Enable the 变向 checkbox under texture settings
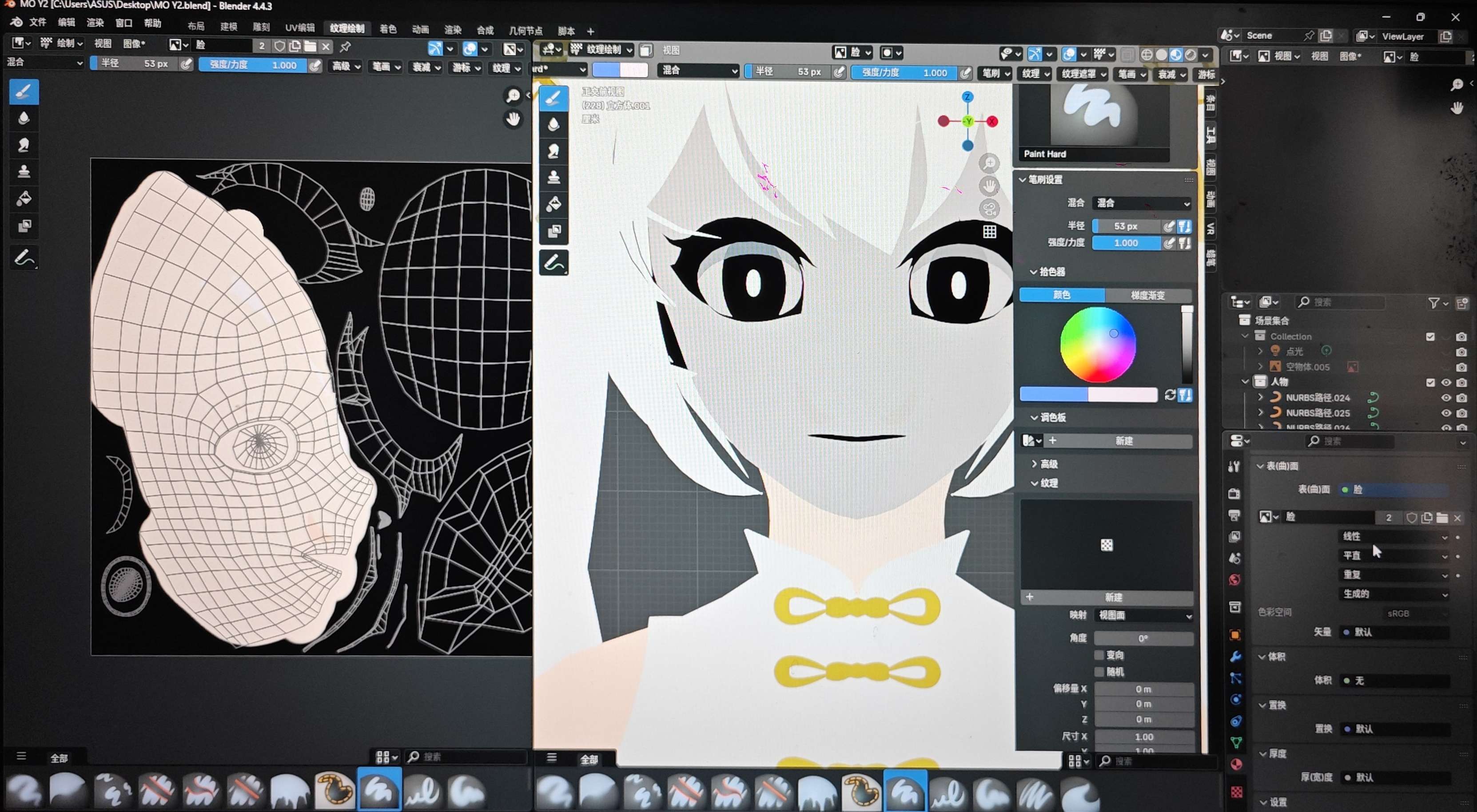The height and width of the screenshot is (812, 1477). point(1099,655)
